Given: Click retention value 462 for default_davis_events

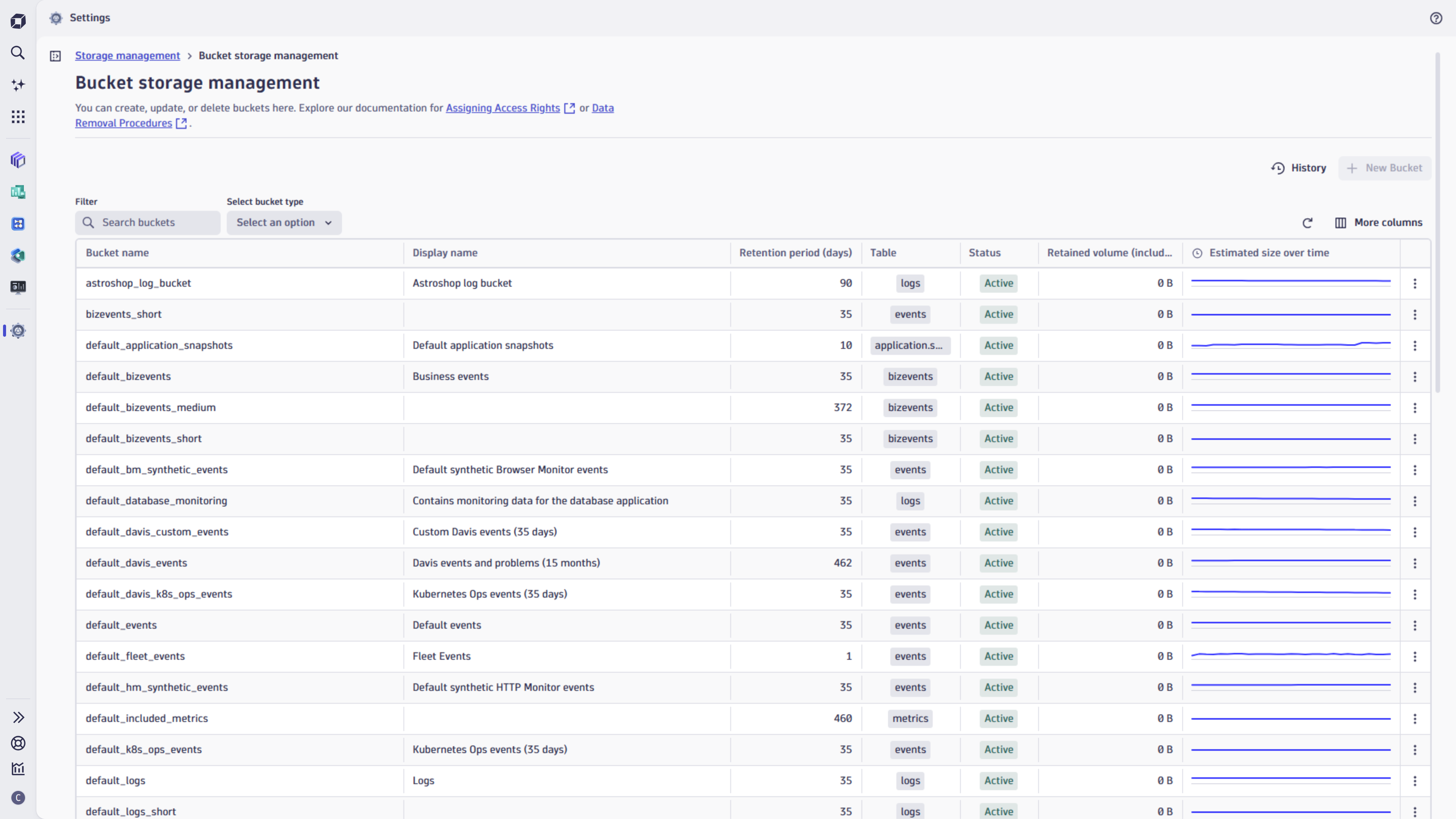Looking at the screenshot, I should 842,563.
